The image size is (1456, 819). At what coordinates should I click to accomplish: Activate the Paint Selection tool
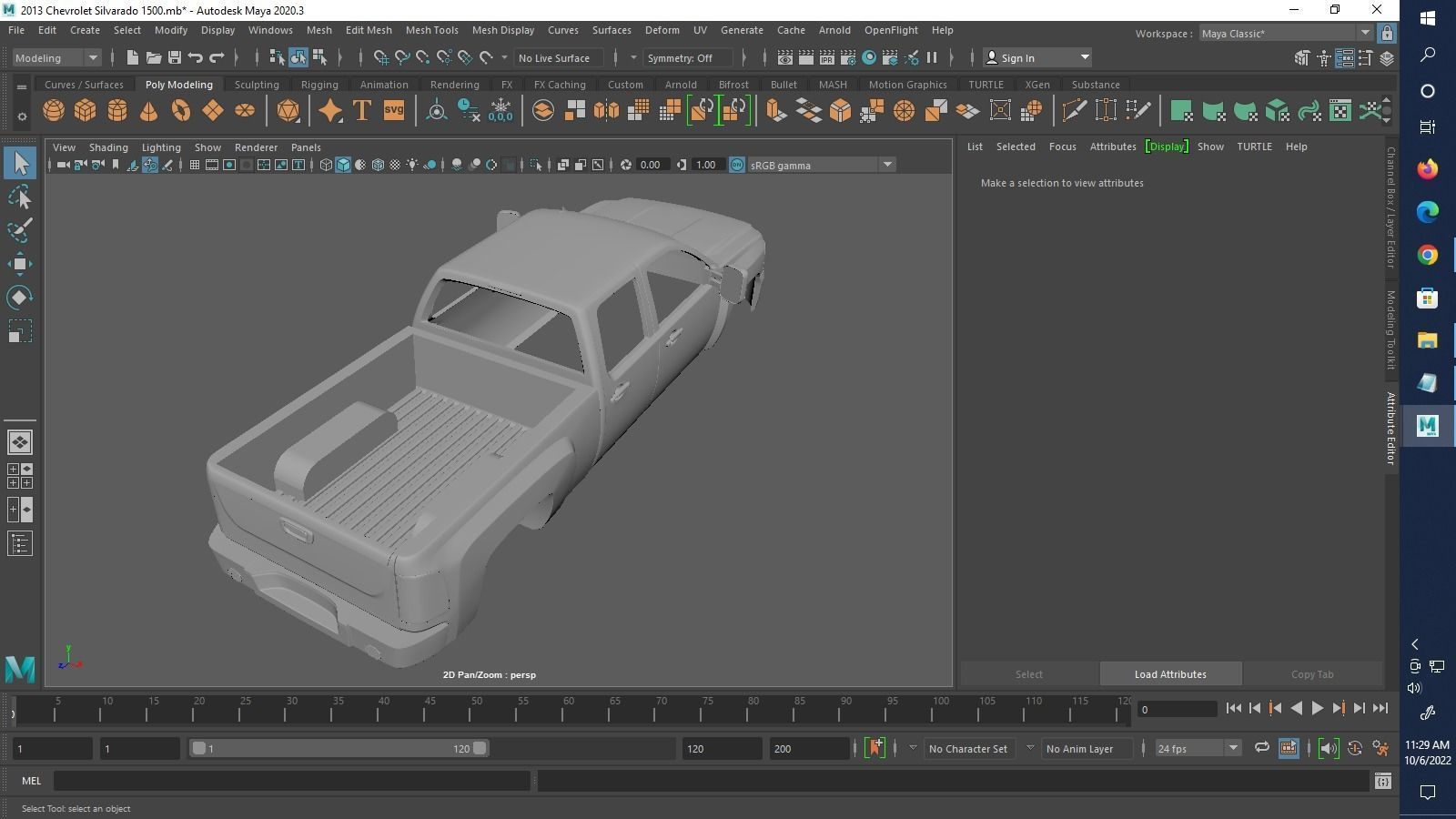[x=20, y=230]
